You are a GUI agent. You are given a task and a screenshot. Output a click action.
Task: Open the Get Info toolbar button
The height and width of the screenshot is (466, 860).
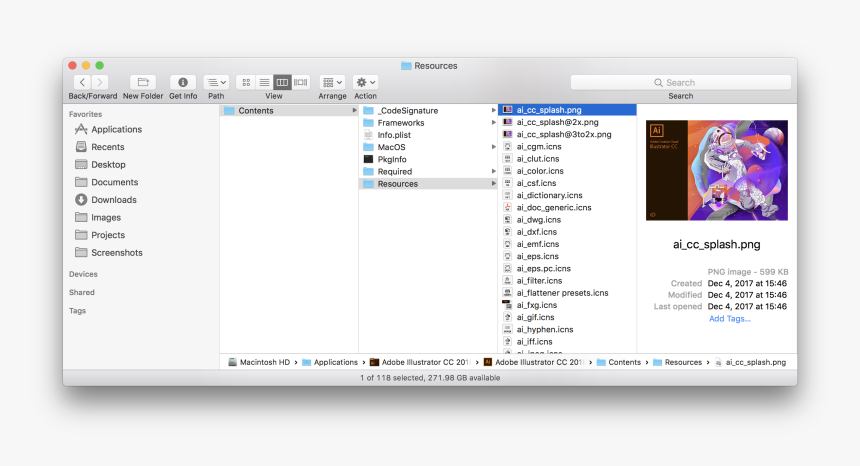click(183, 82)
